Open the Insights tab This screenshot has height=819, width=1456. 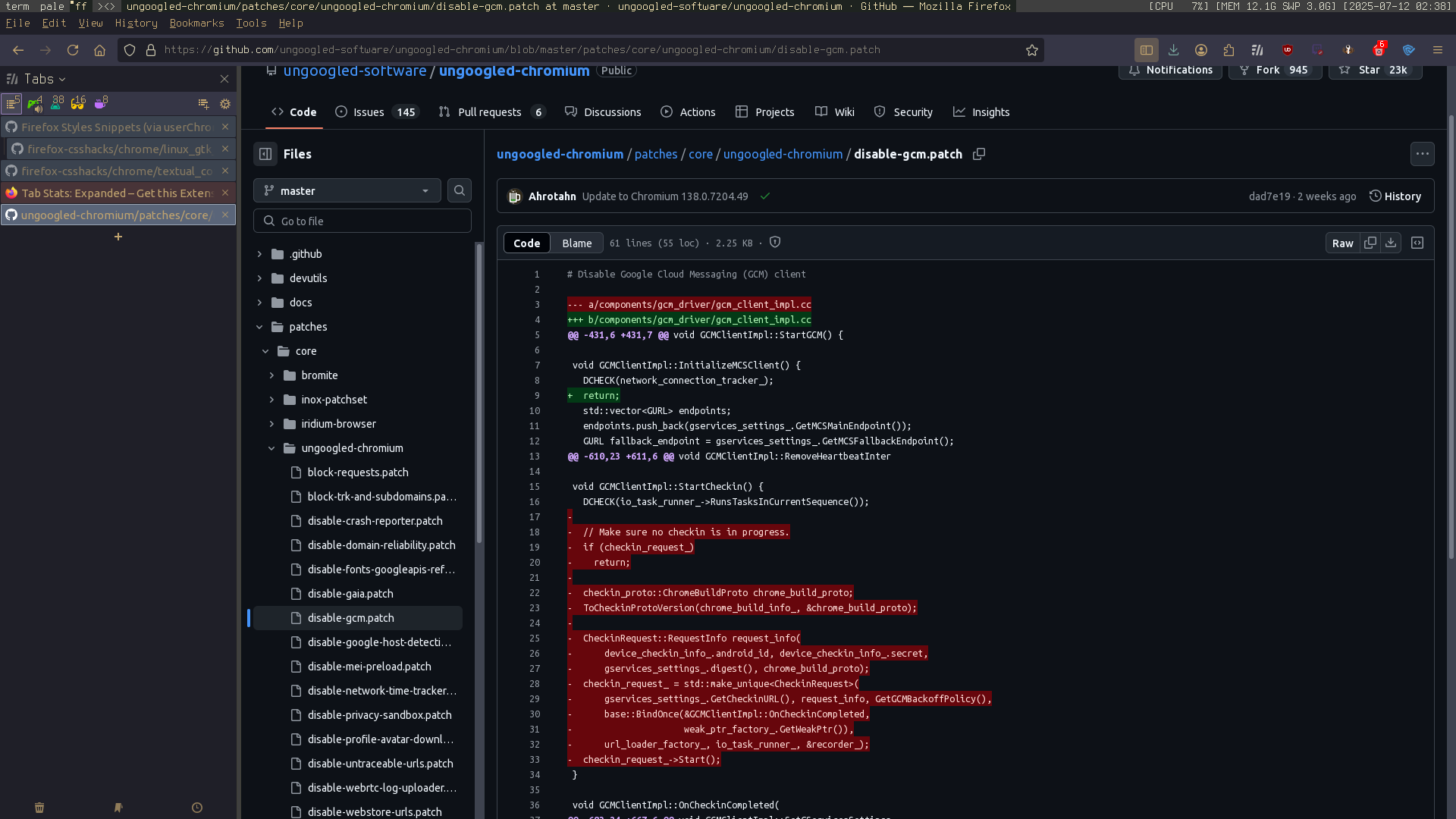point(981,112)
